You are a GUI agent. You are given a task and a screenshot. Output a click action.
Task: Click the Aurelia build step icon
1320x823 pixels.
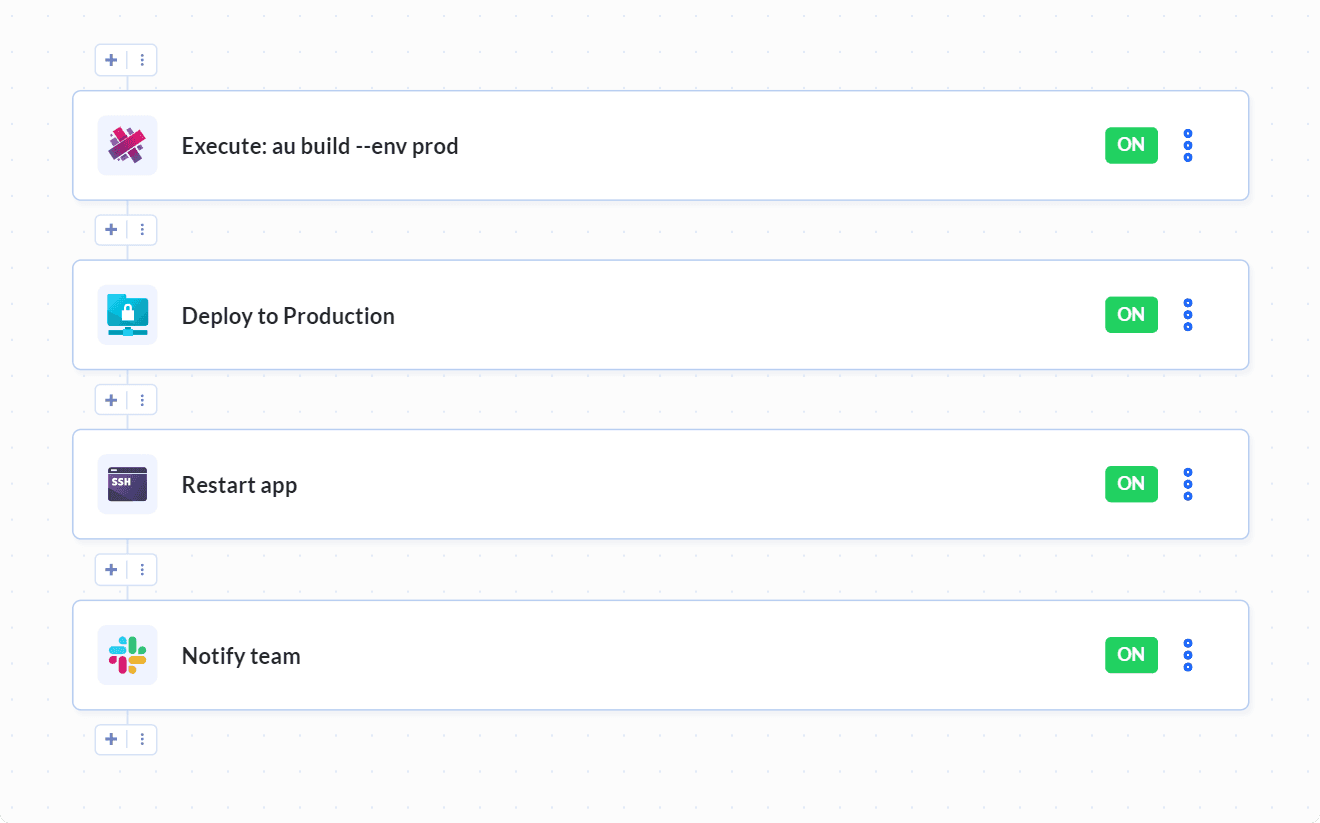(127, 145)
